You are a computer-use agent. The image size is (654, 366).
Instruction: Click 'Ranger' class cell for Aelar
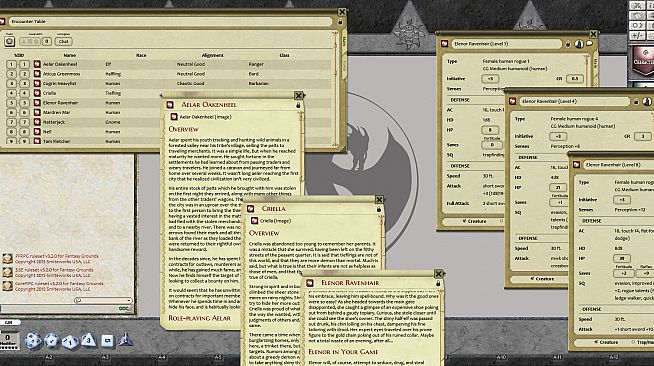pos(256,64)
